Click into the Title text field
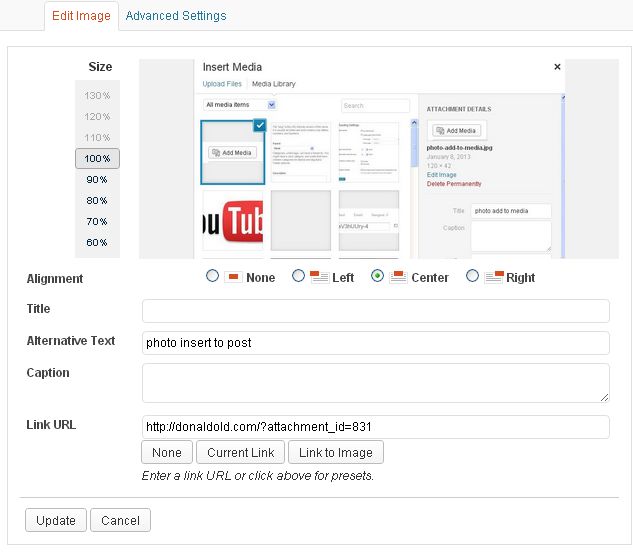 (x=375, y=310)
